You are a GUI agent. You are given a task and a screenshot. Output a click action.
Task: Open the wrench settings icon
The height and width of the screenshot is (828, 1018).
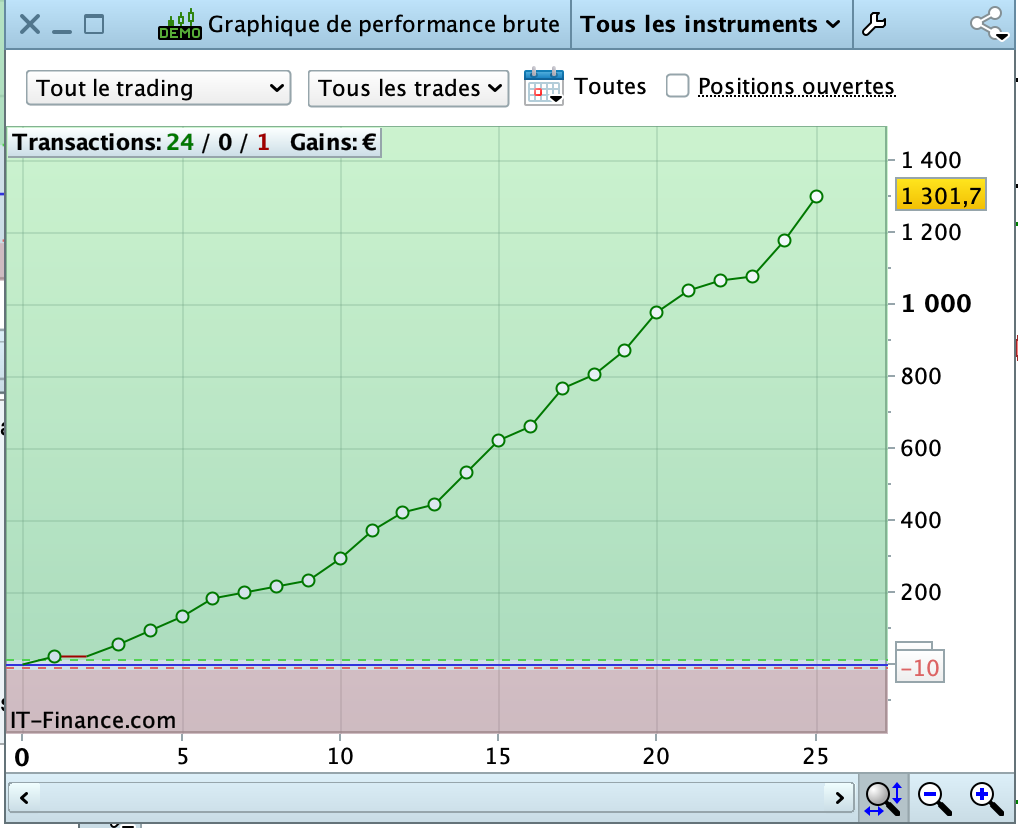pyautogui.click(x=874, y=25)
